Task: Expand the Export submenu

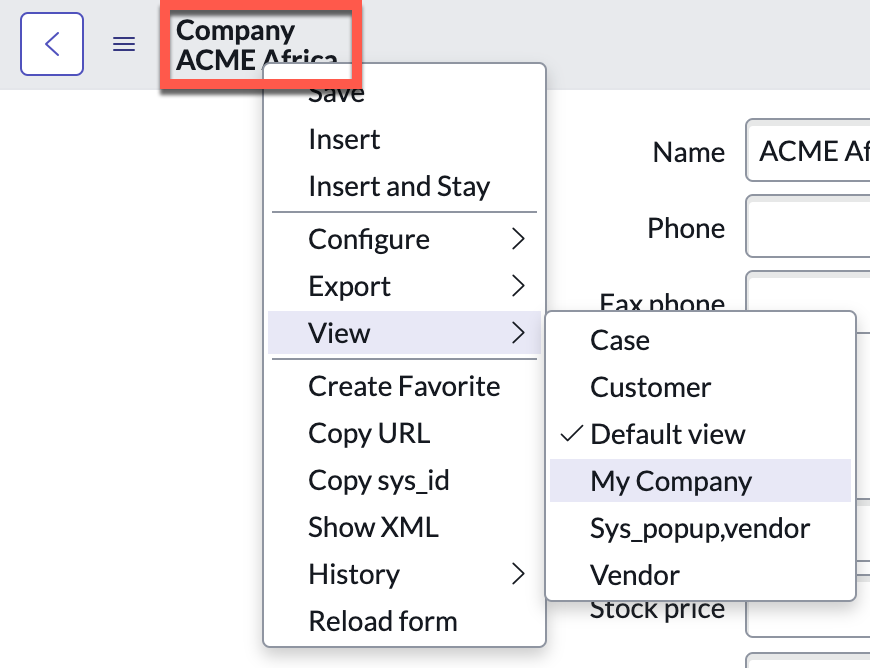Action: 404,286
